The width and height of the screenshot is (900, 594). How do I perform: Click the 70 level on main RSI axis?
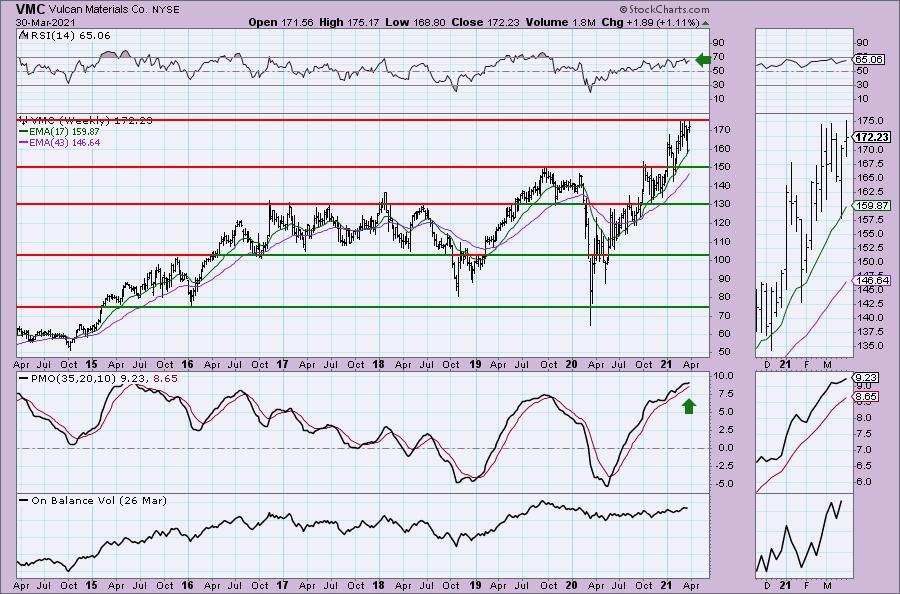(x=719, y=57)
